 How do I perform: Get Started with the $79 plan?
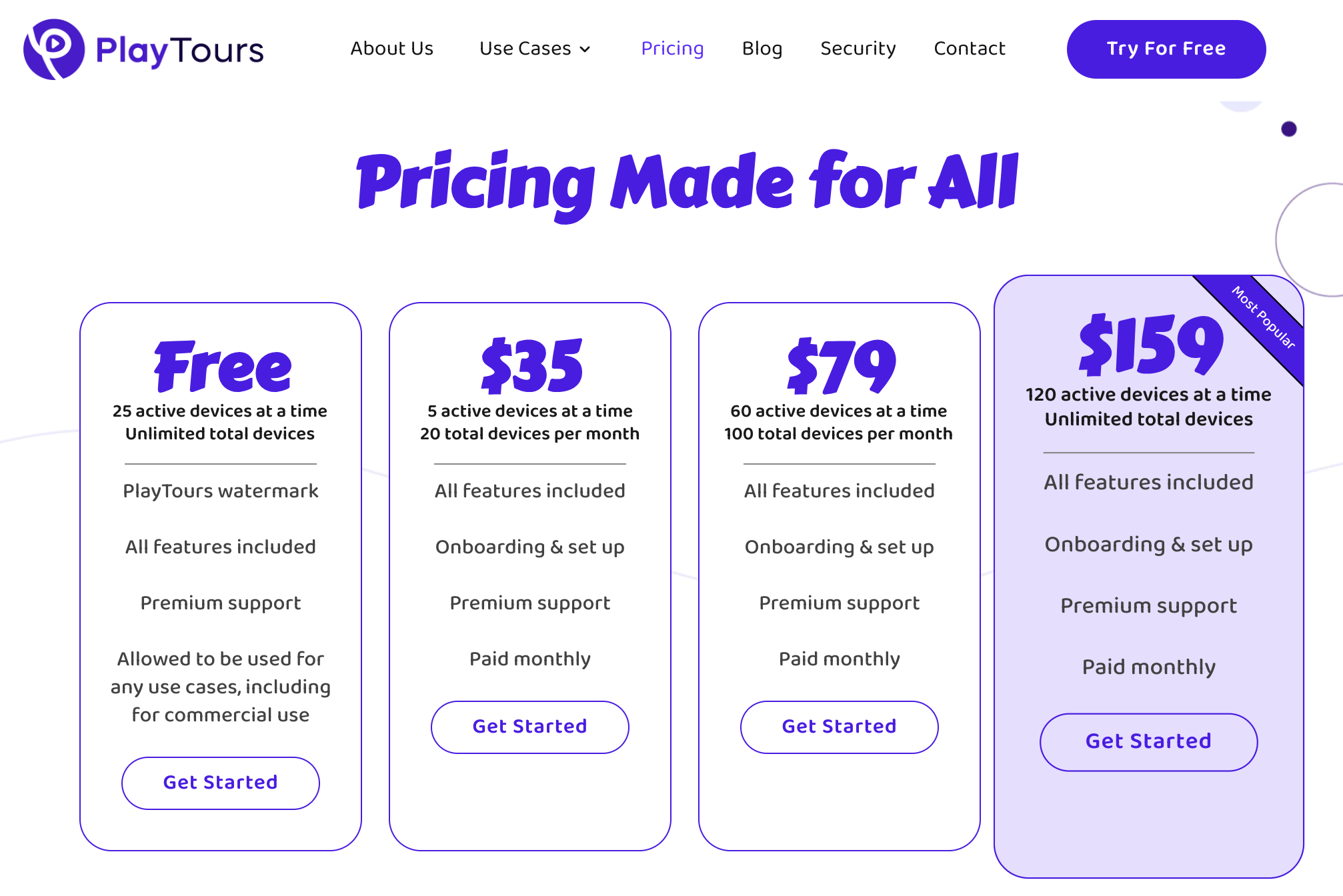[840, 727]
